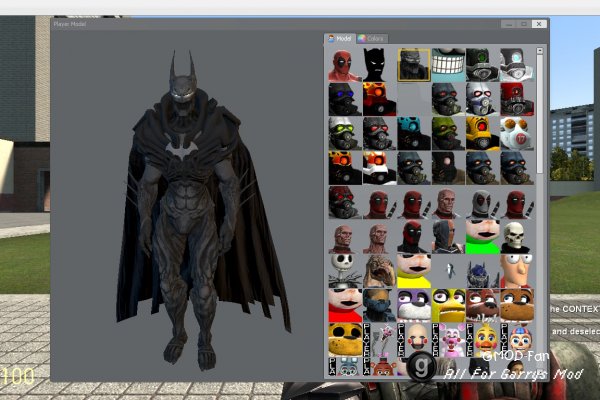Viewport: 600px width, 400px height.
Task: Maximize the Player Model window
Action: click(524, 24)
